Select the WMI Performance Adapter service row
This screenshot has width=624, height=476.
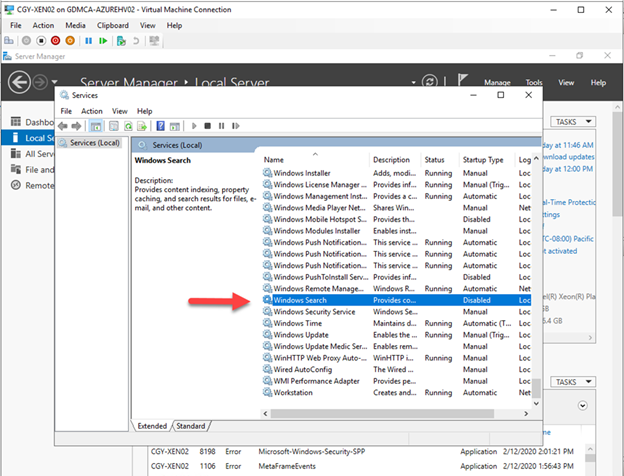tap(396, 381)
